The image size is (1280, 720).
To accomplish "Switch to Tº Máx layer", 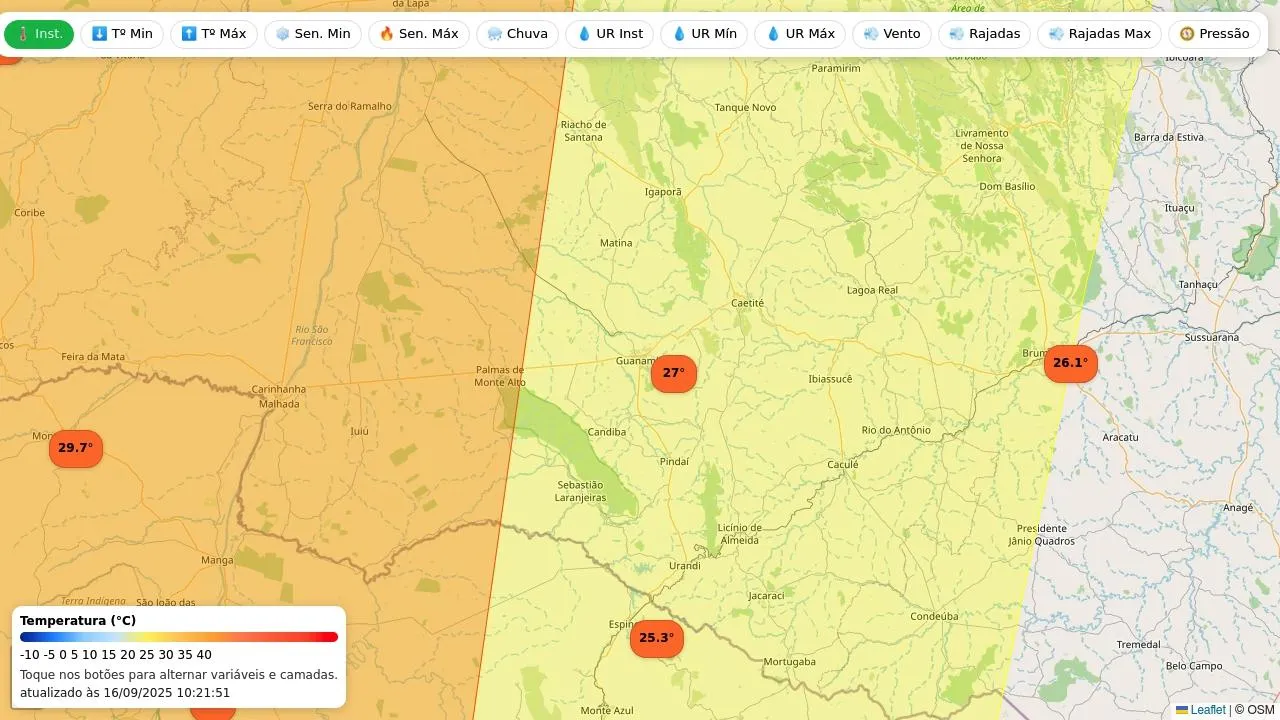I will 214,34.
